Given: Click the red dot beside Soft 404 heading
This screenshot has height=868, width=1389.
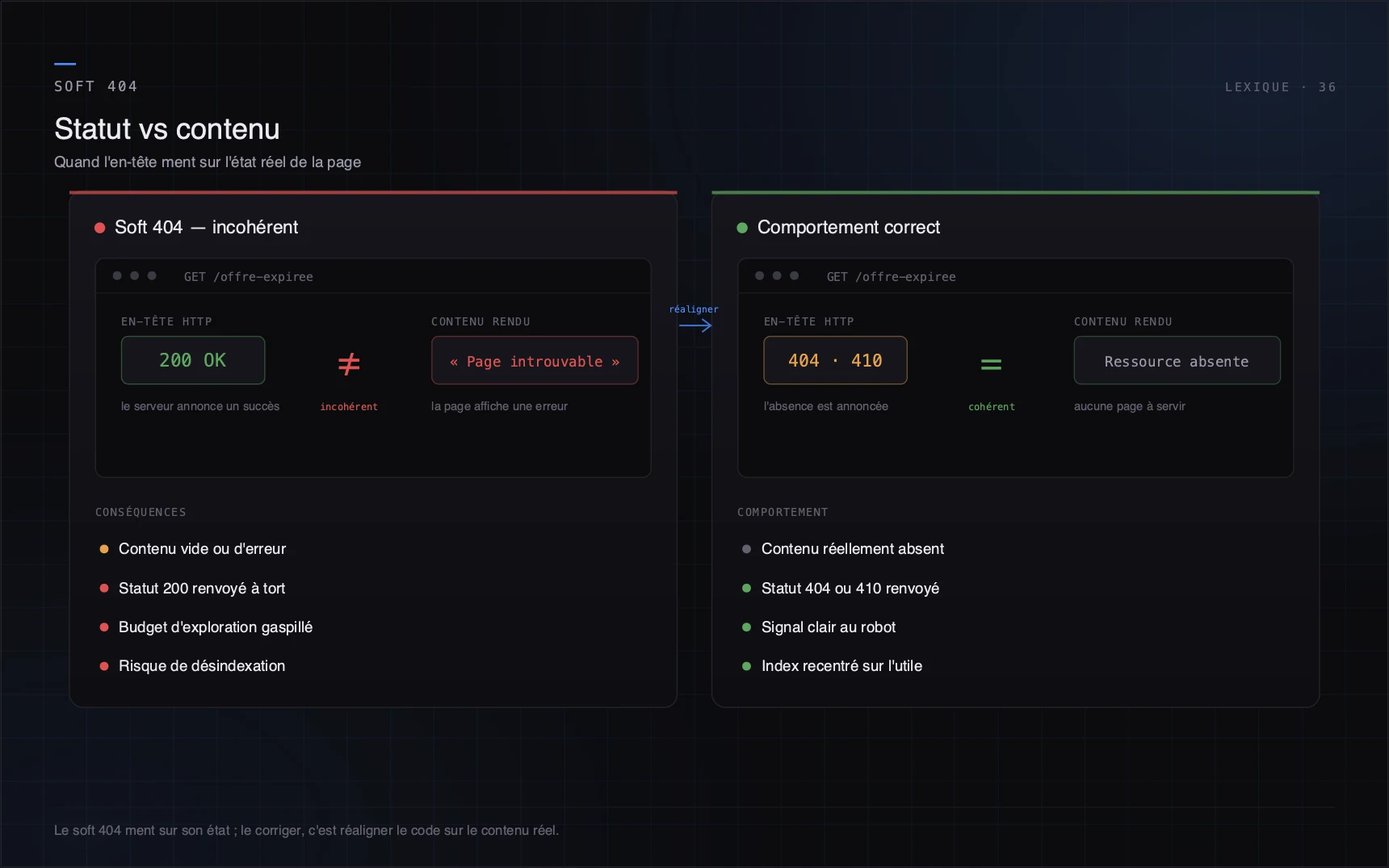Looking at the screenshot, I should tap(100, 228).
